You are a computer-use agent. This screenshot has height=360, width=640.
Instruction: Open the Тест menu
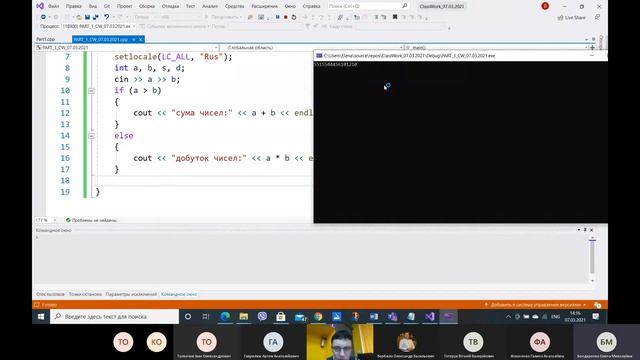[191, 6]
